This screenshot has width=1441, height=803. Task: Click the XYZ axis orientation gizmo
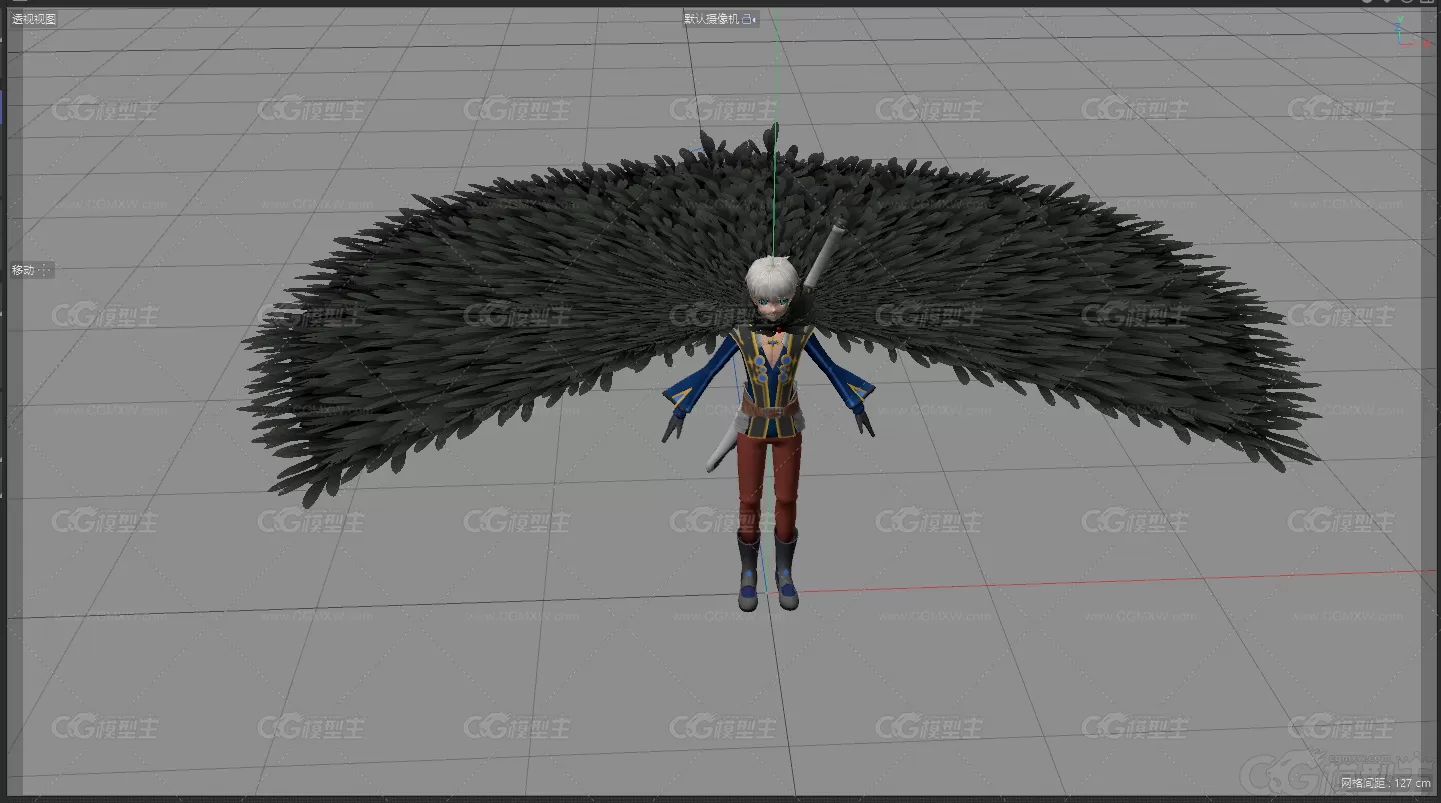point(1410,32)
